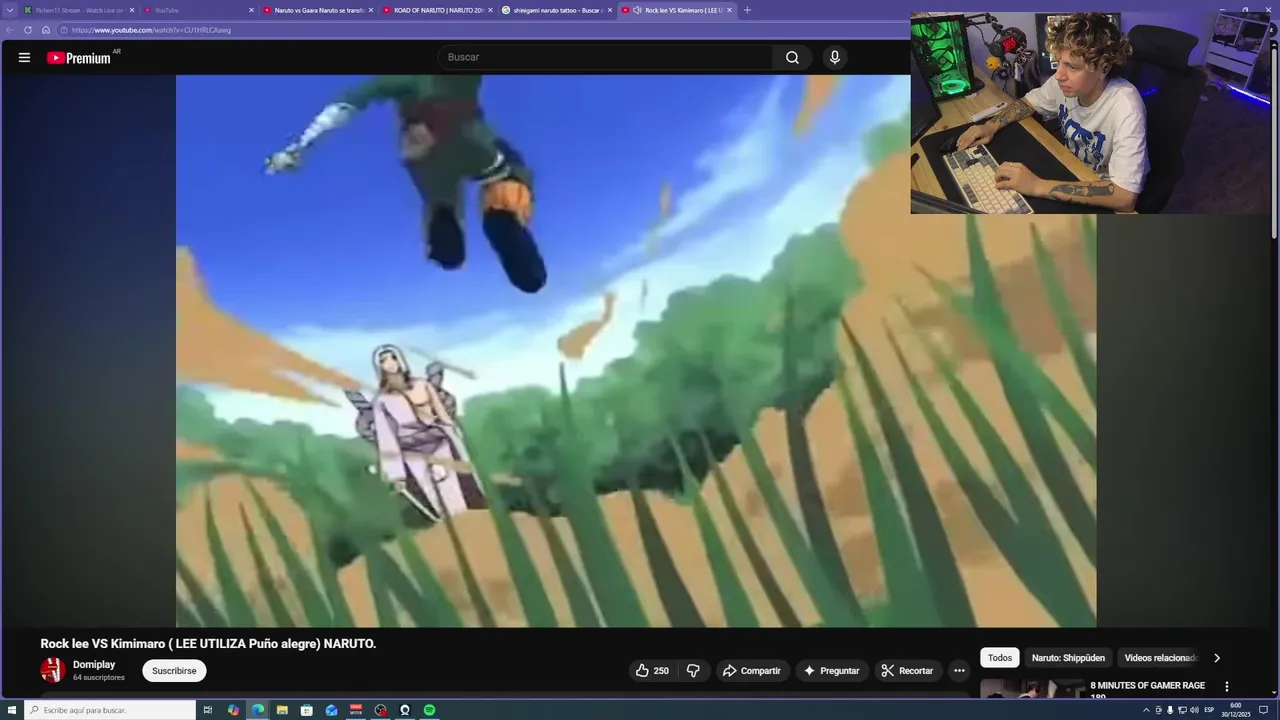The width and height of the screenshot is (1280, 720).
Task: Switch to Naruto vs Gaara tab
Action: point(318,10)
